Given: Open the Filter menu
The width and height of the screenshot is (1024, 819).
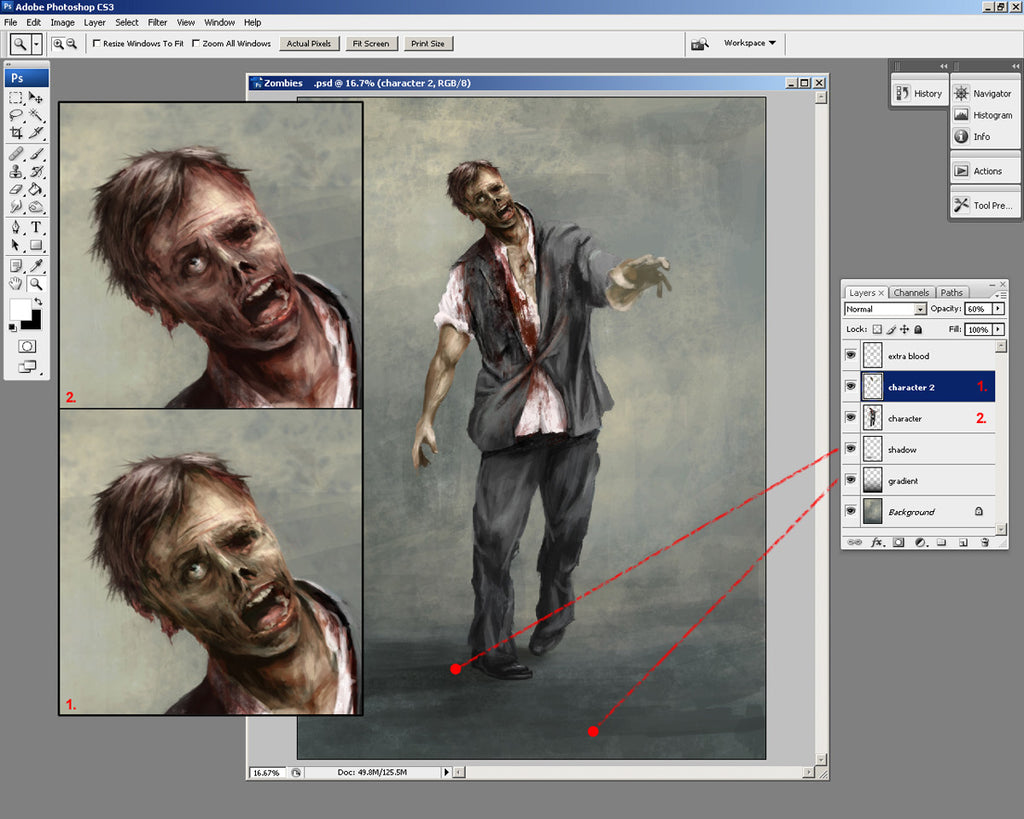Looking at the screenshot, I should pos(157,22).
